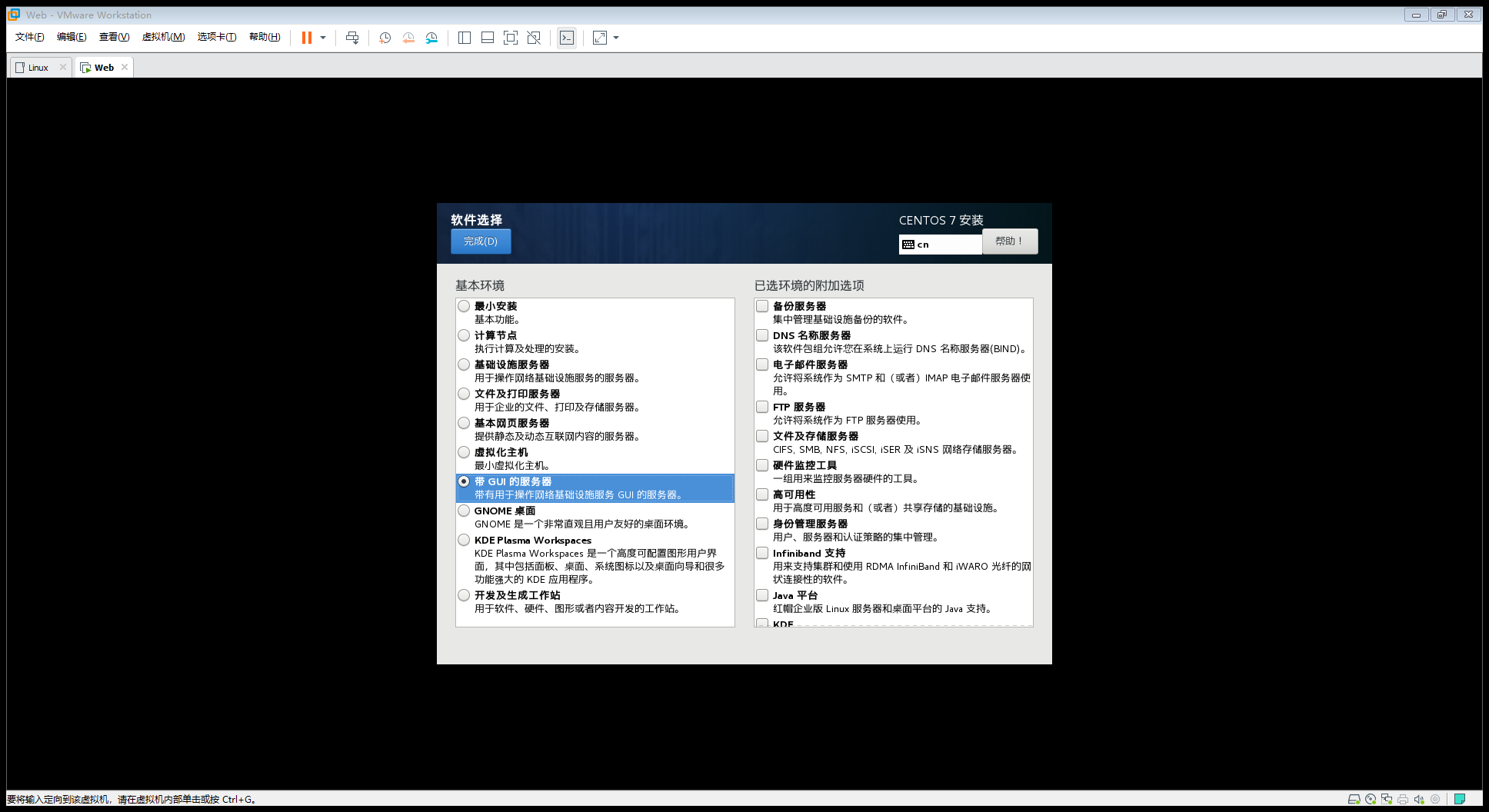
Task: Open the stretch guest dropdown arrow
Action: tap(616, 38)
